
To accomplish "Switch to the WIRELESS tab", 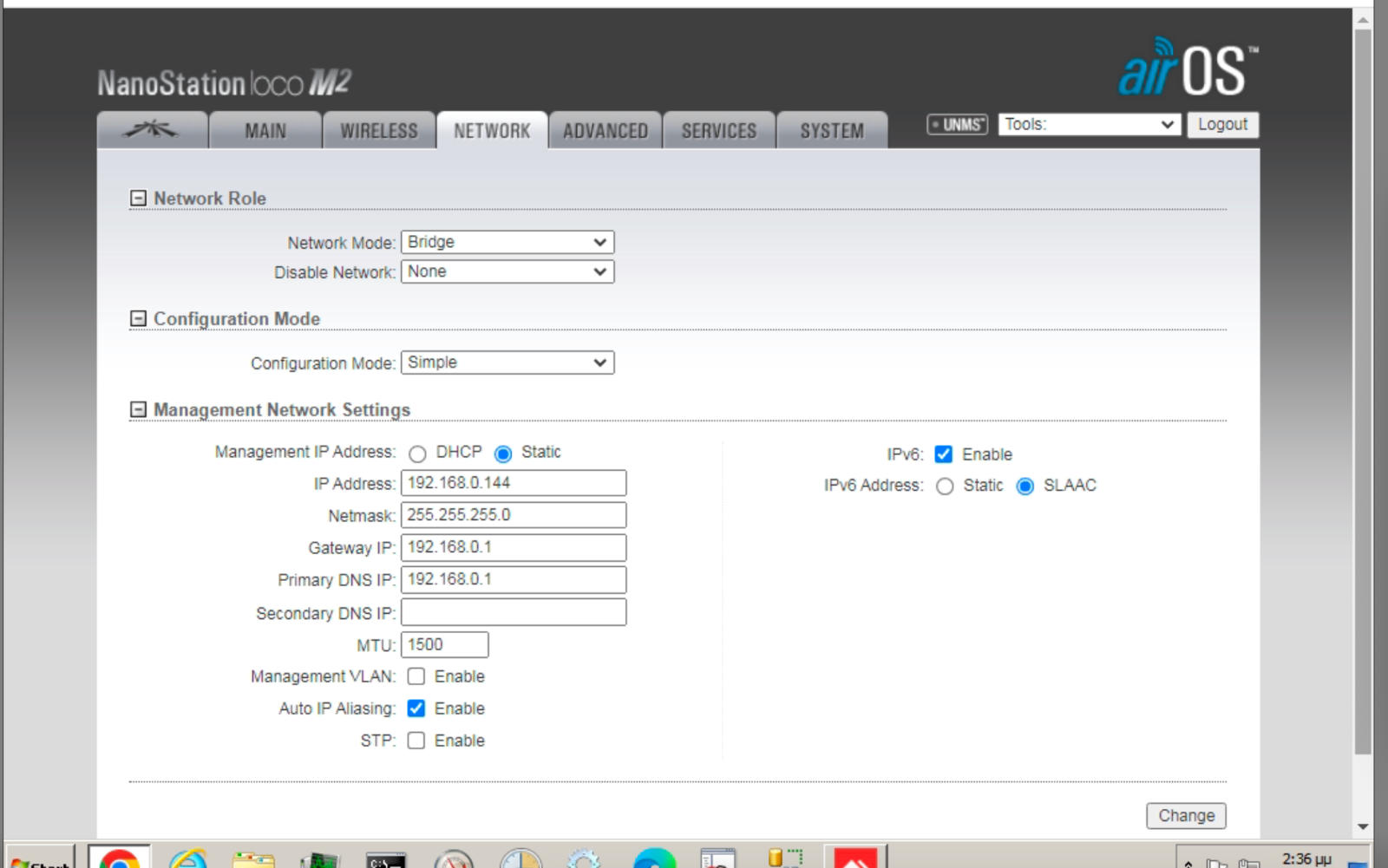I will pos(379,130).
